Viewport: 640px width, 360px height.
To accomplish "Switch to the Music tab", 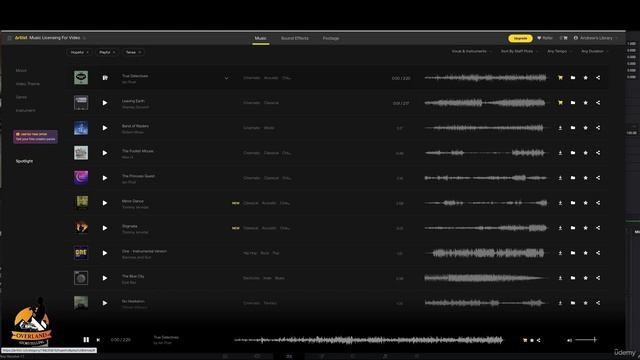I will pyautogui.click(x=260, y=38).
